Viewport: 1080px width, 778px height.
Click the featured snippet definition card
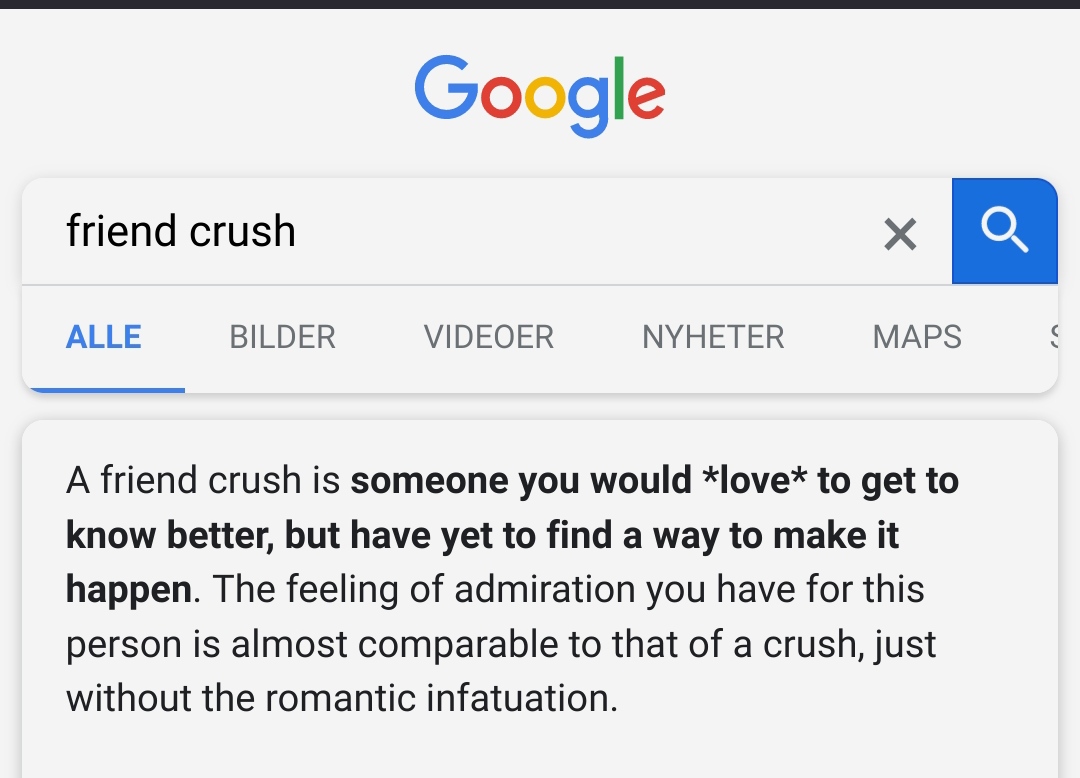540,599
